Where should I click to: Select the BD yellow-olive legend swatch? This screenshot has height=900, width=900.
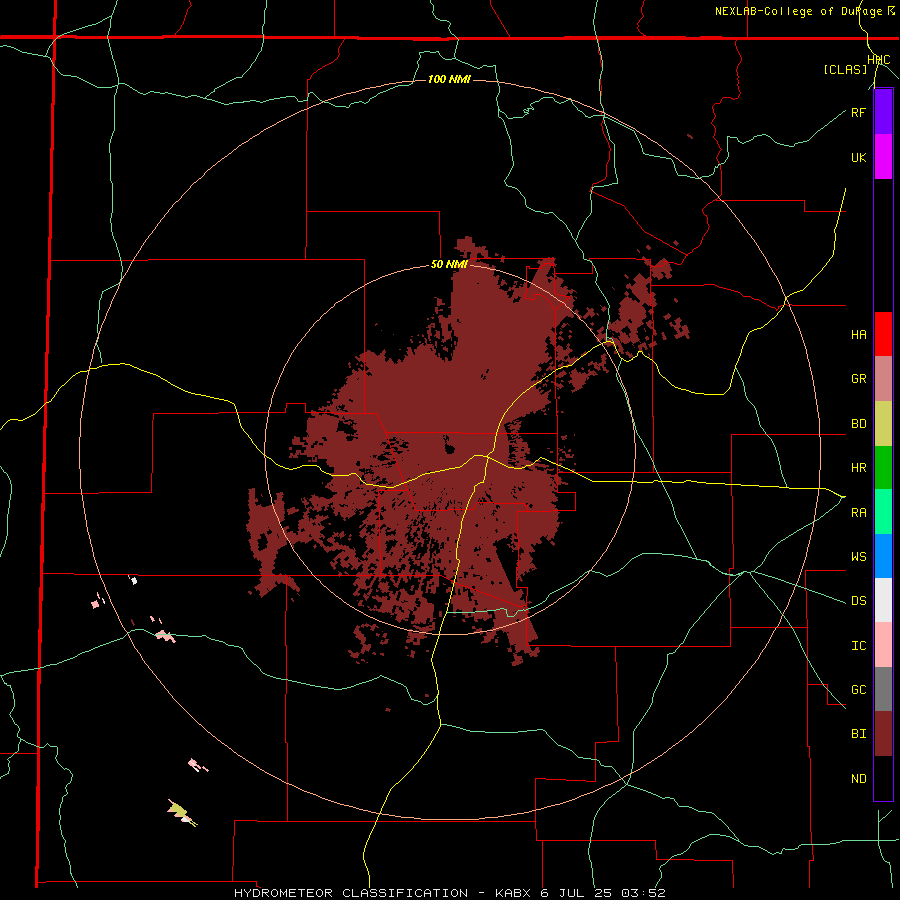883,423
